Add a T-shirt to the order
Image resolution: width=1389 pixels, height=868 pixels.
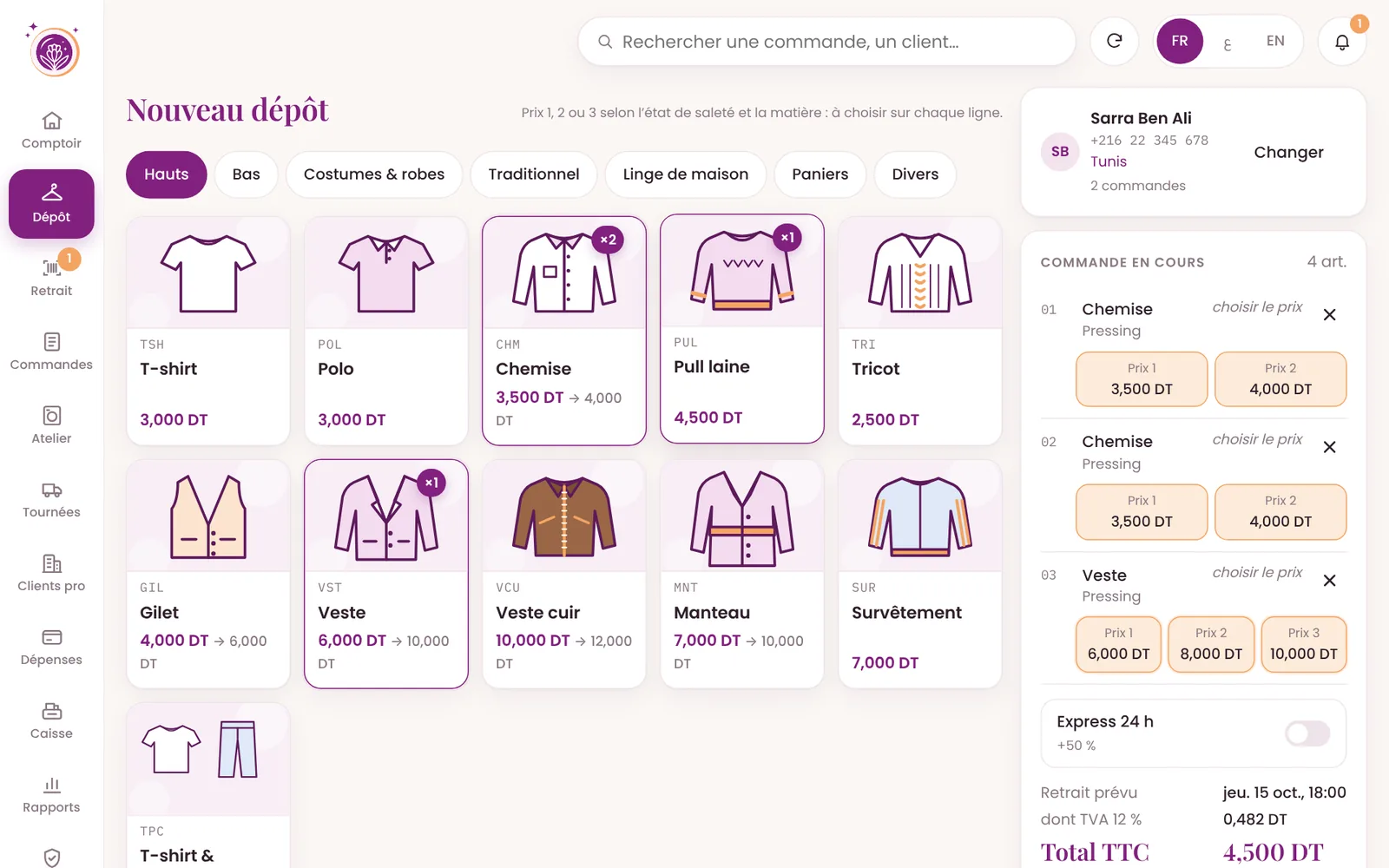point(208,331)
